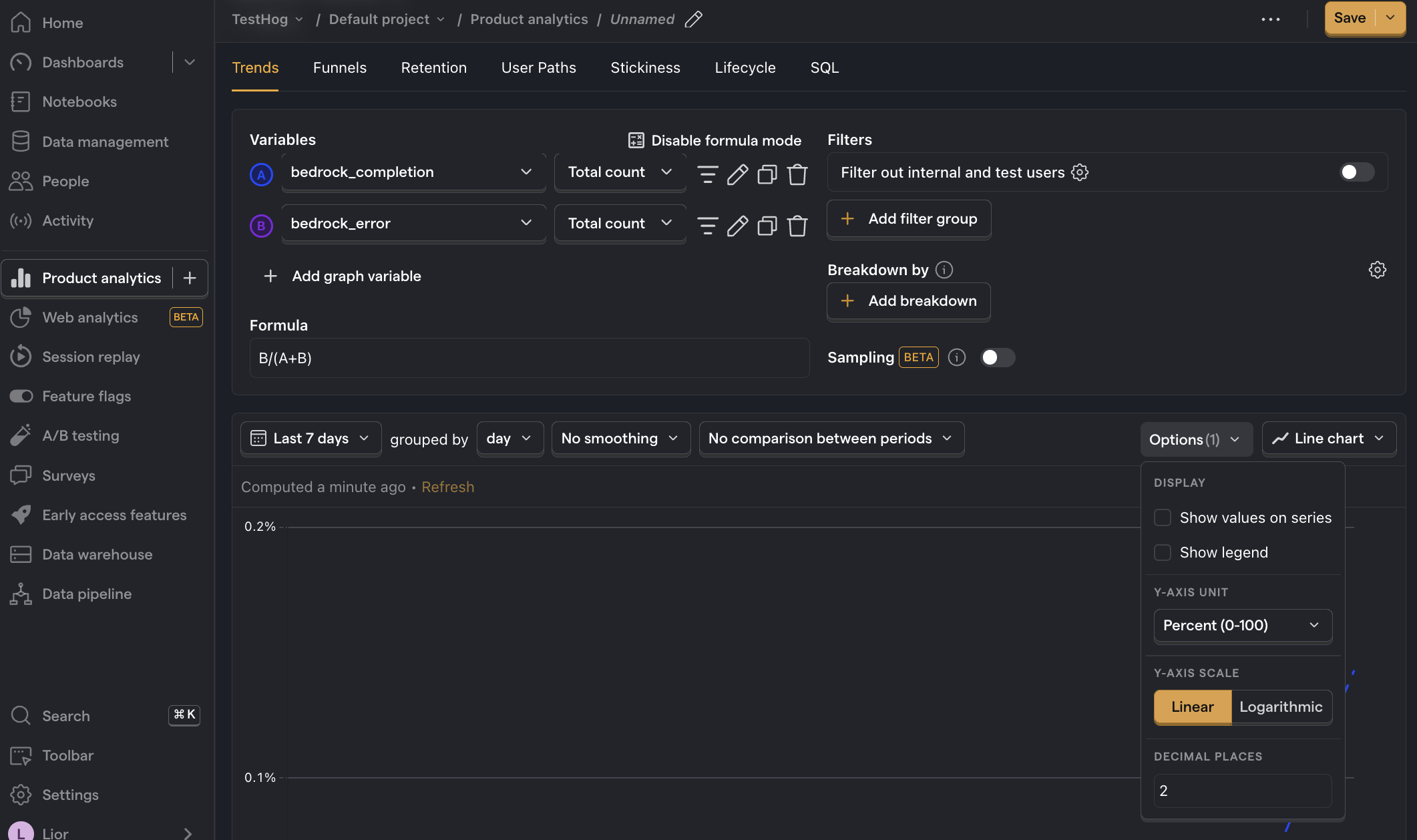Image resolution: width=1417 pixels, height=840 pixels.
Task: Select Logarithmic y-axis scale
Action: [1281, 706]
